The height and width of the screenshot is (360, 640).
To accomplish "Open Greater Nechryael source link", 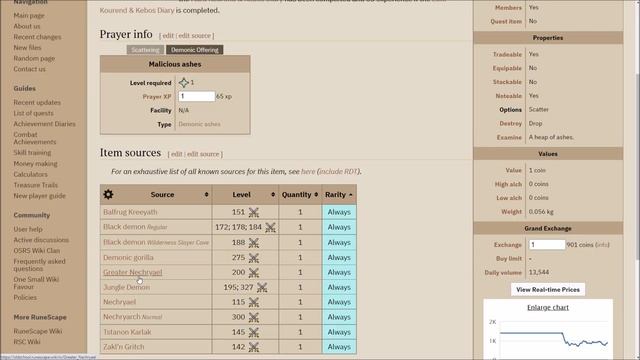I will (x=133, y=272).
